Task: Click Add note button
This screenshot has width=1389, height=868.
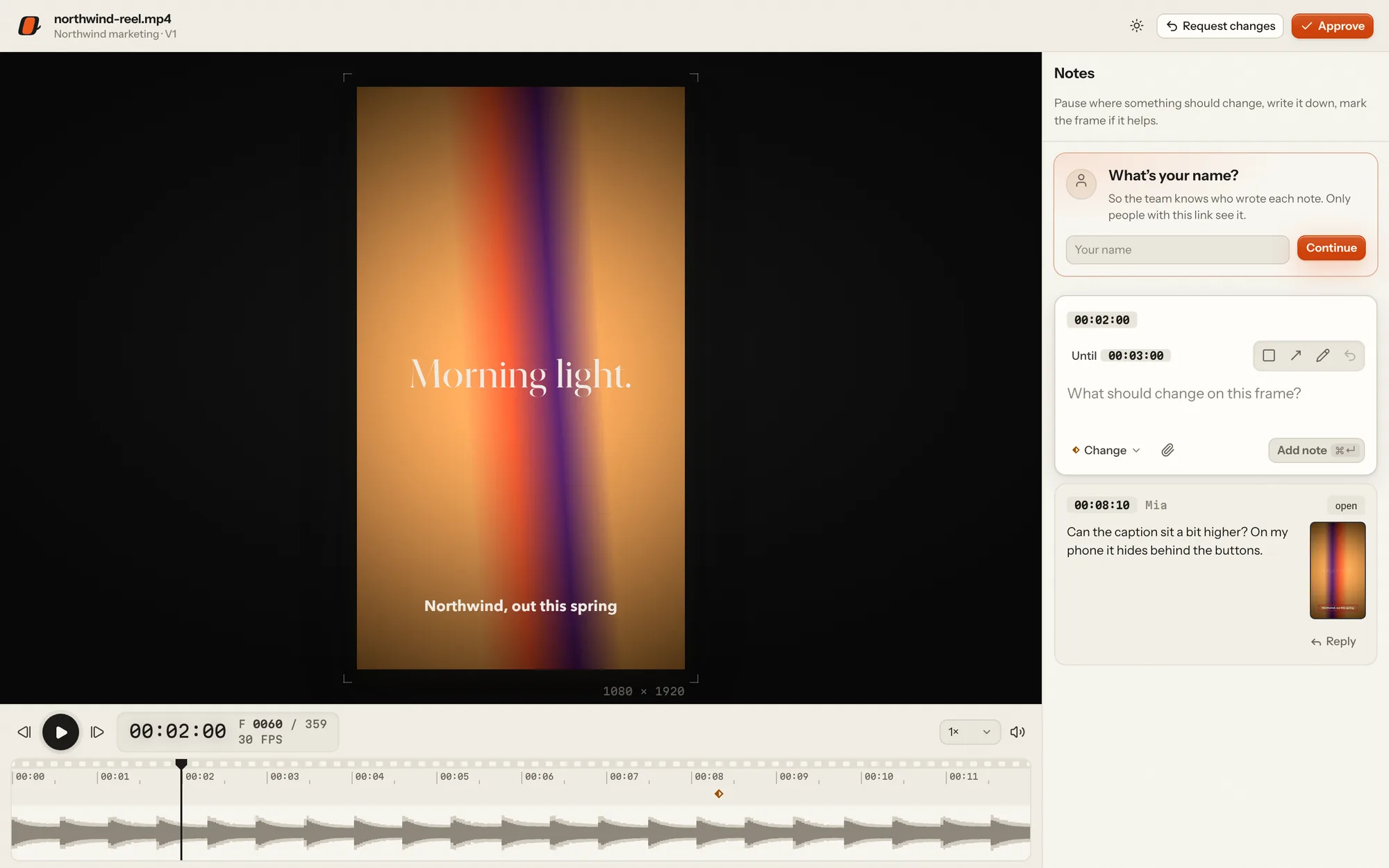Action: (1316, 450)
